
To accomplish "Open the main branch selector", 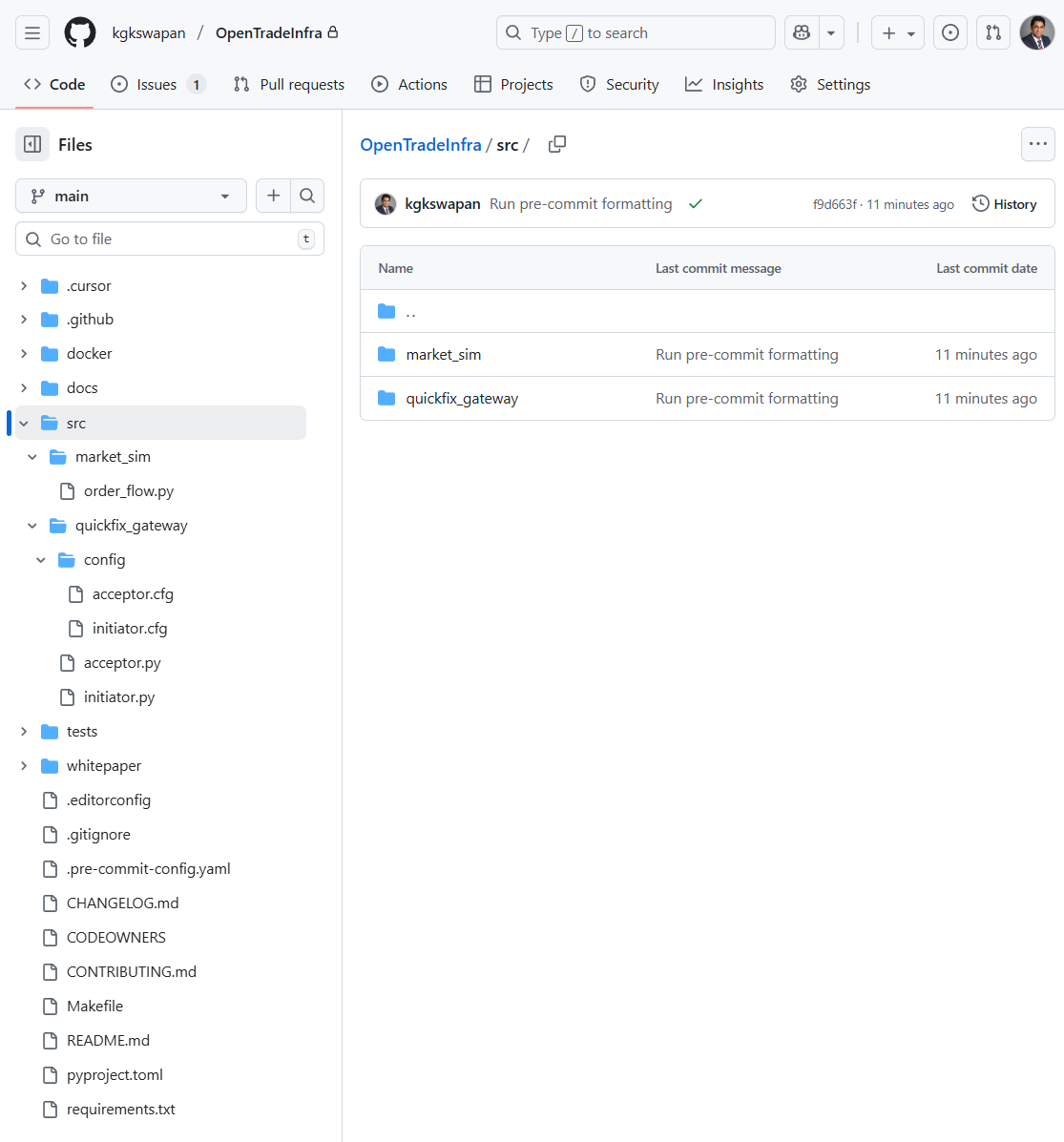I will [x=131, y=195].
